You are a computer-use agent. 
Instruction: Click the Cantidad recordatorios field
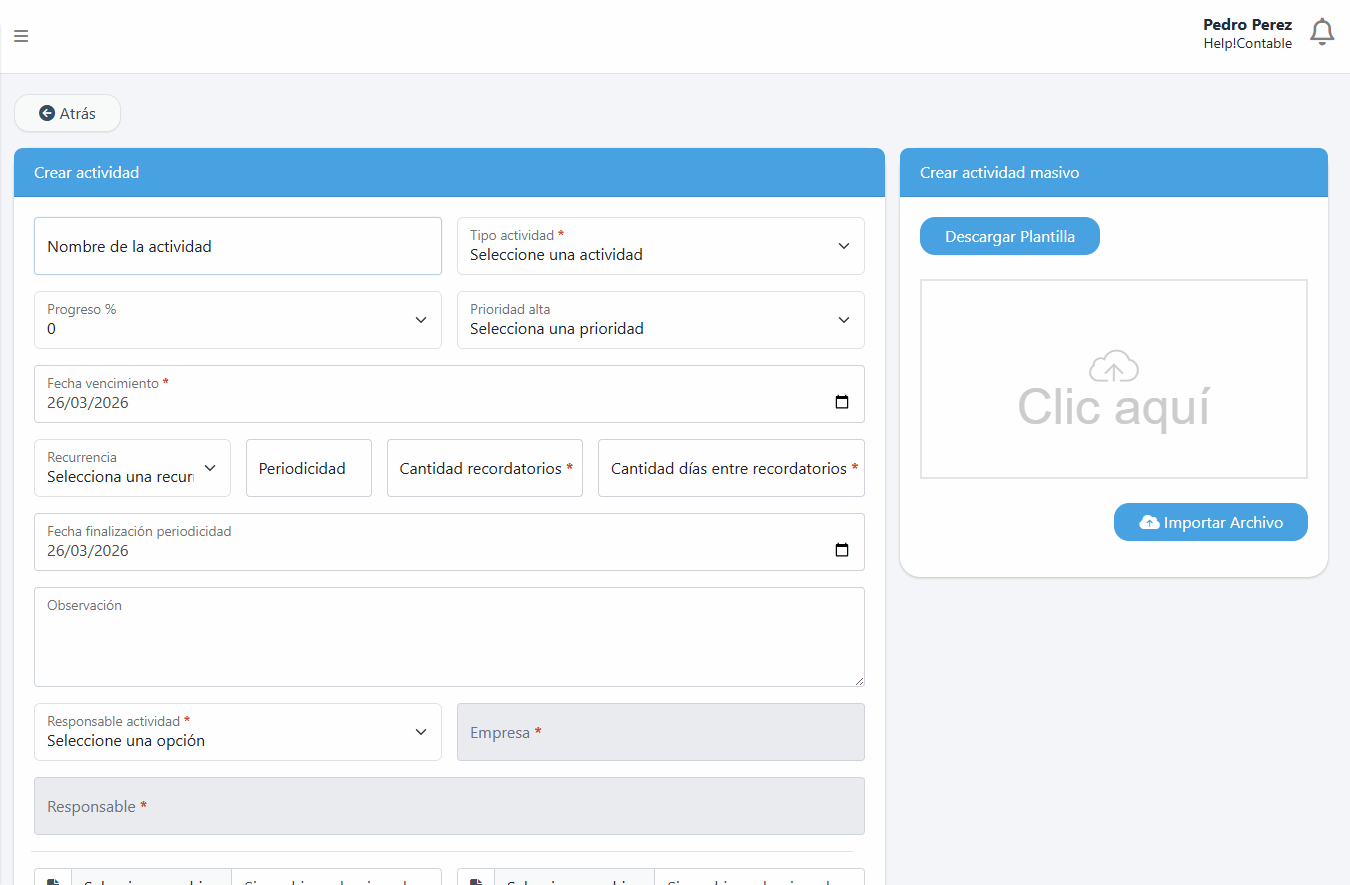point(485,468)
